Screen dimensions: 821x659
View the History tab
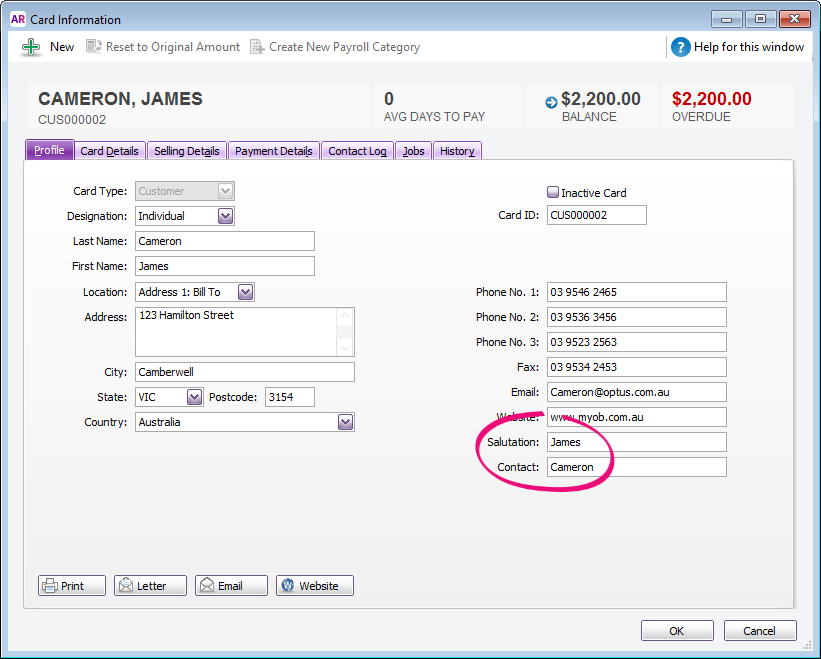(457, 151)
